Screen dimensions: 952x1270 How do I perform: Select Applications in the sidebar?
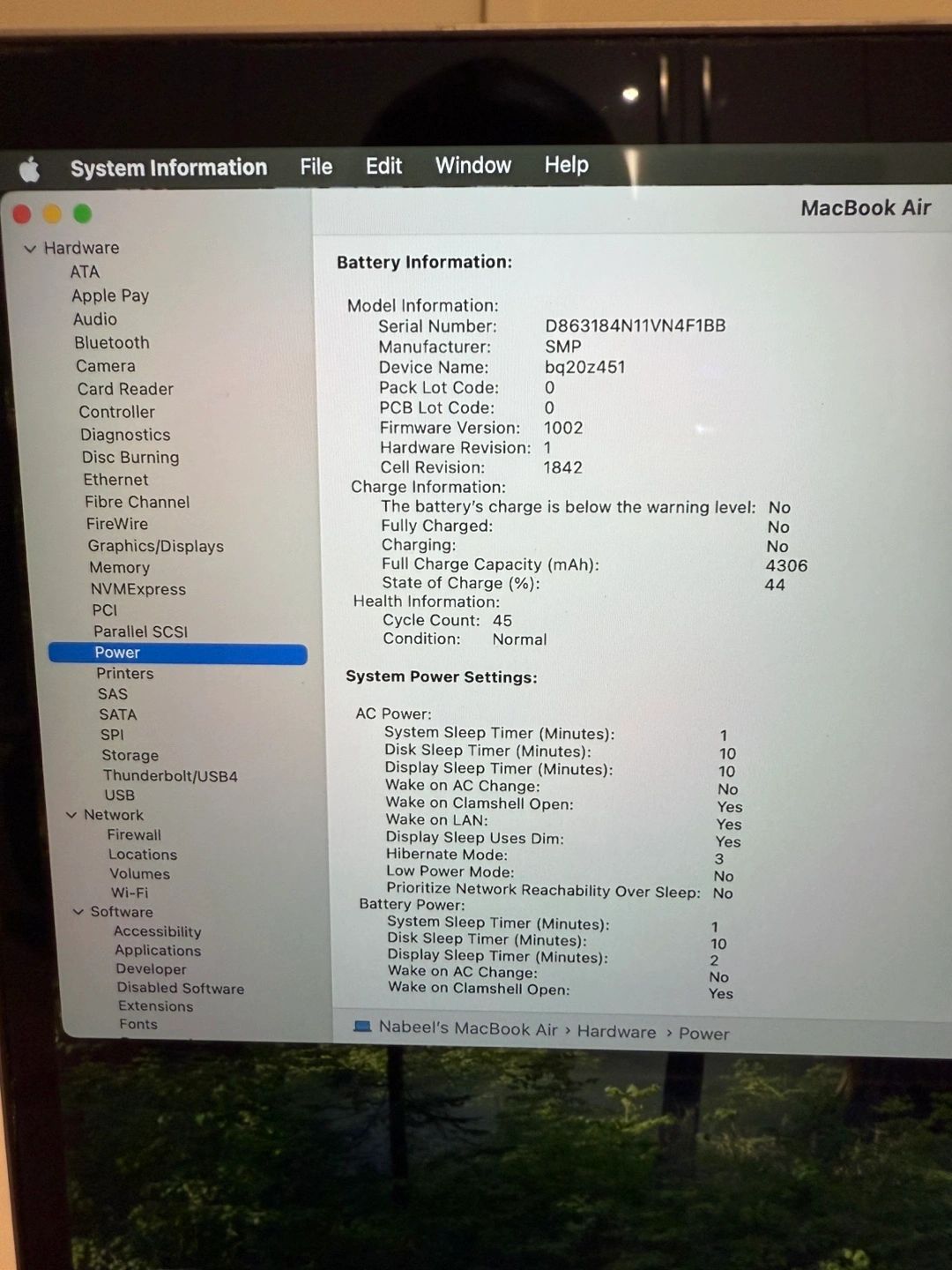(157, 950)
